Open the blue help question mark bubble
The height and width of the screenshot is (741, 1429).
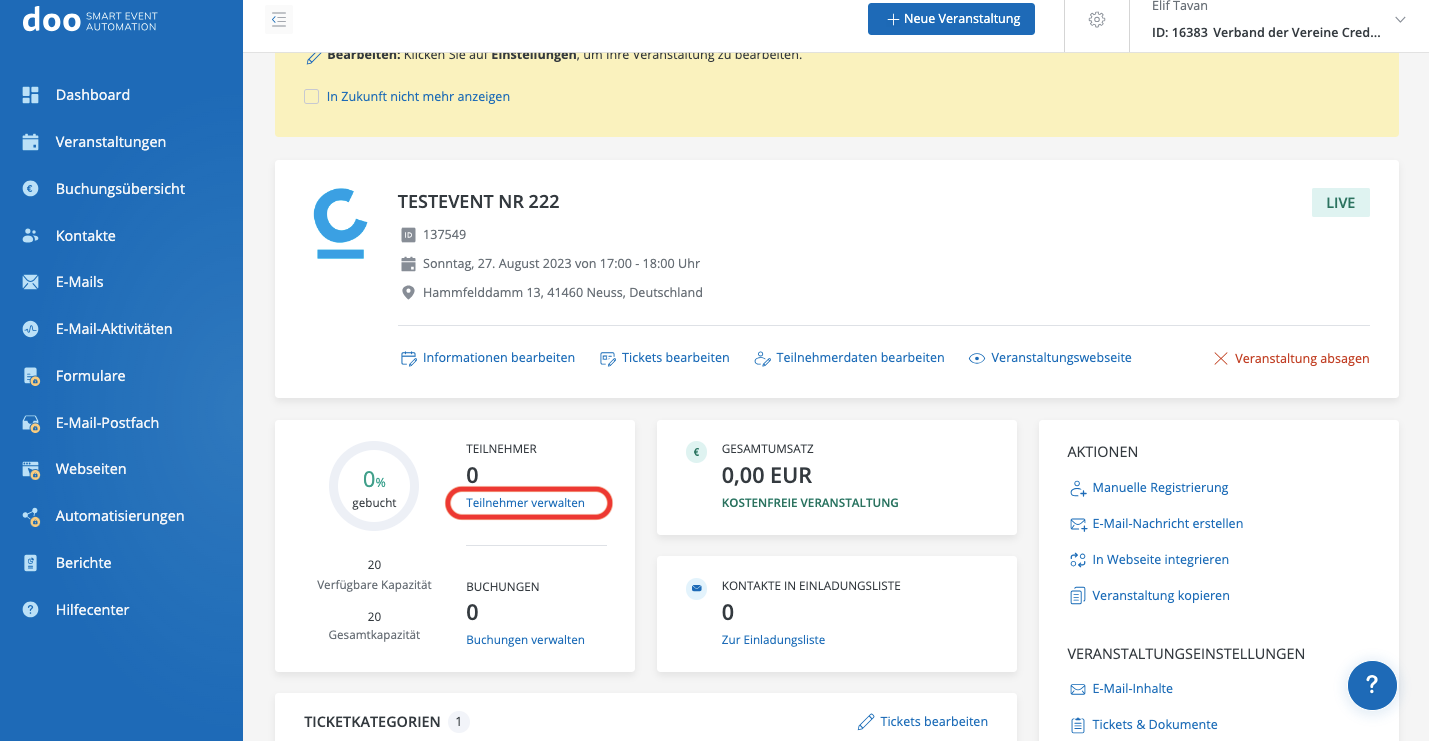[1372, 685]
